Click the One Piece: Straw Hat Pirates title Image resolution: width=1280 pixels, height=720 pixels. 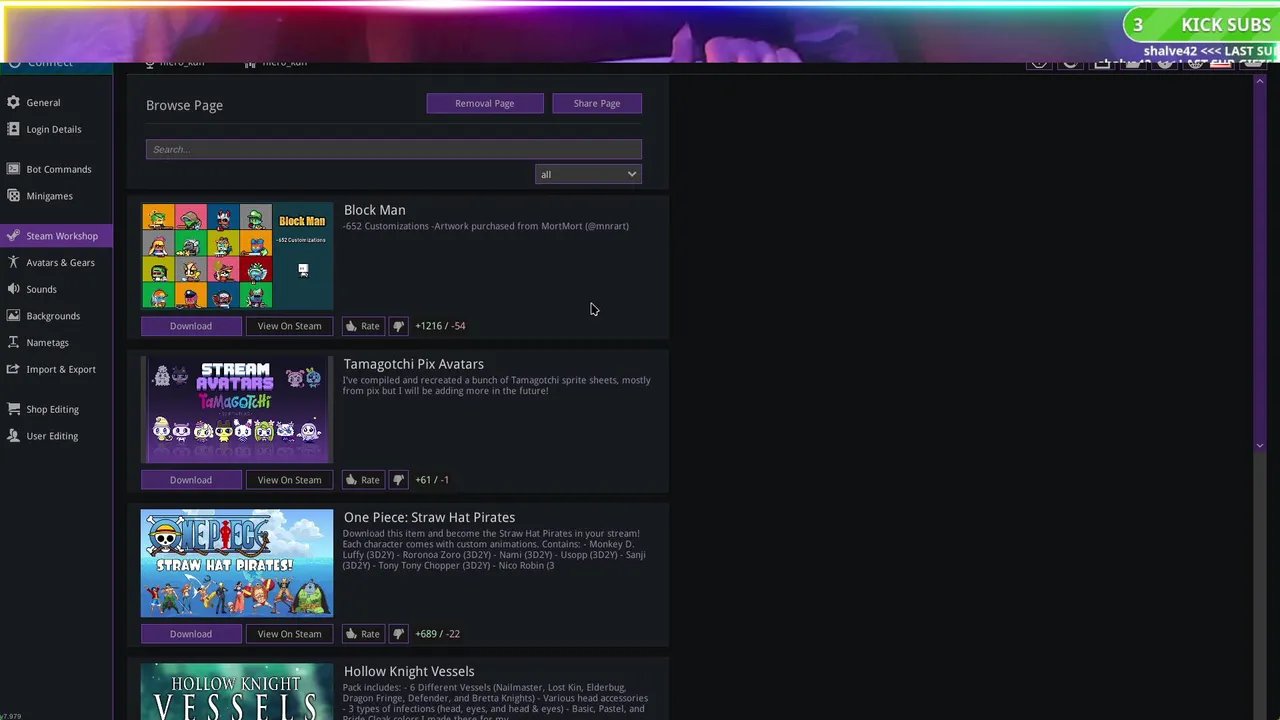click(x=430, y=517)
